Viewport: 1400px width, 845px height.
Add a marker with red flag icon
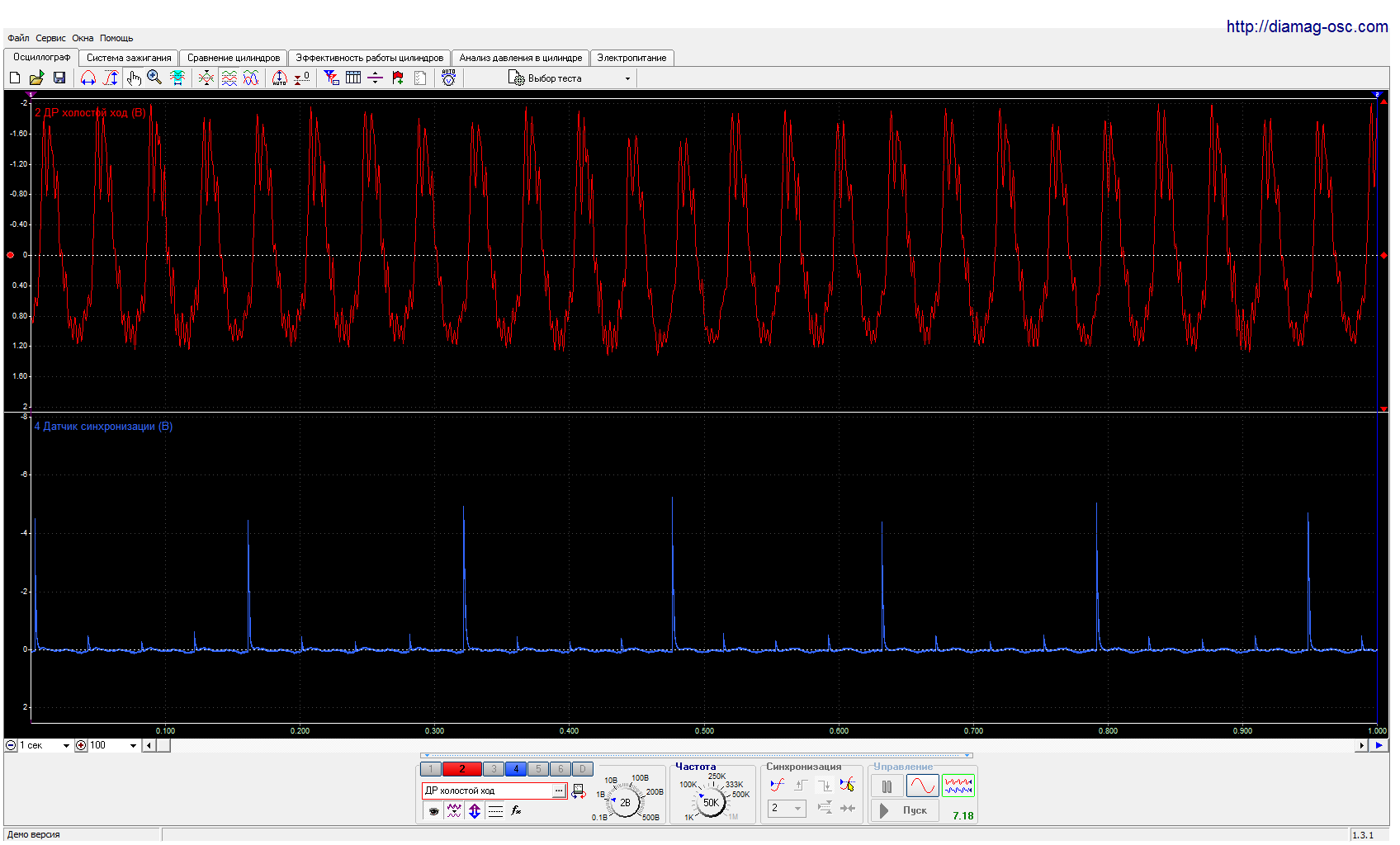(x=398, y=78)
